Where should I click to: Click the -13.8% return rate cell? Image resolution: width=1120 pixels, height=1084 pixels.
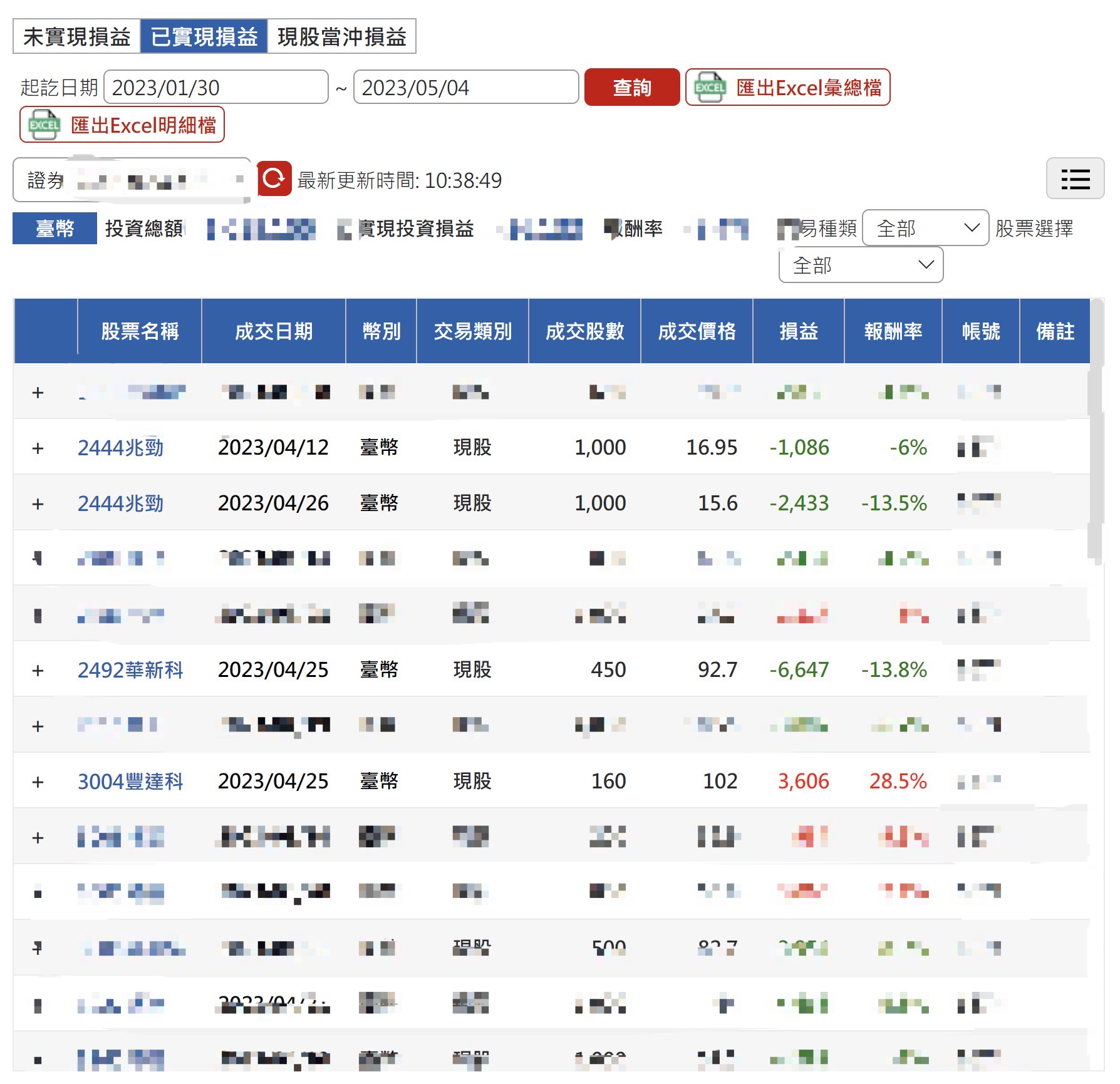tap(894, 670)
